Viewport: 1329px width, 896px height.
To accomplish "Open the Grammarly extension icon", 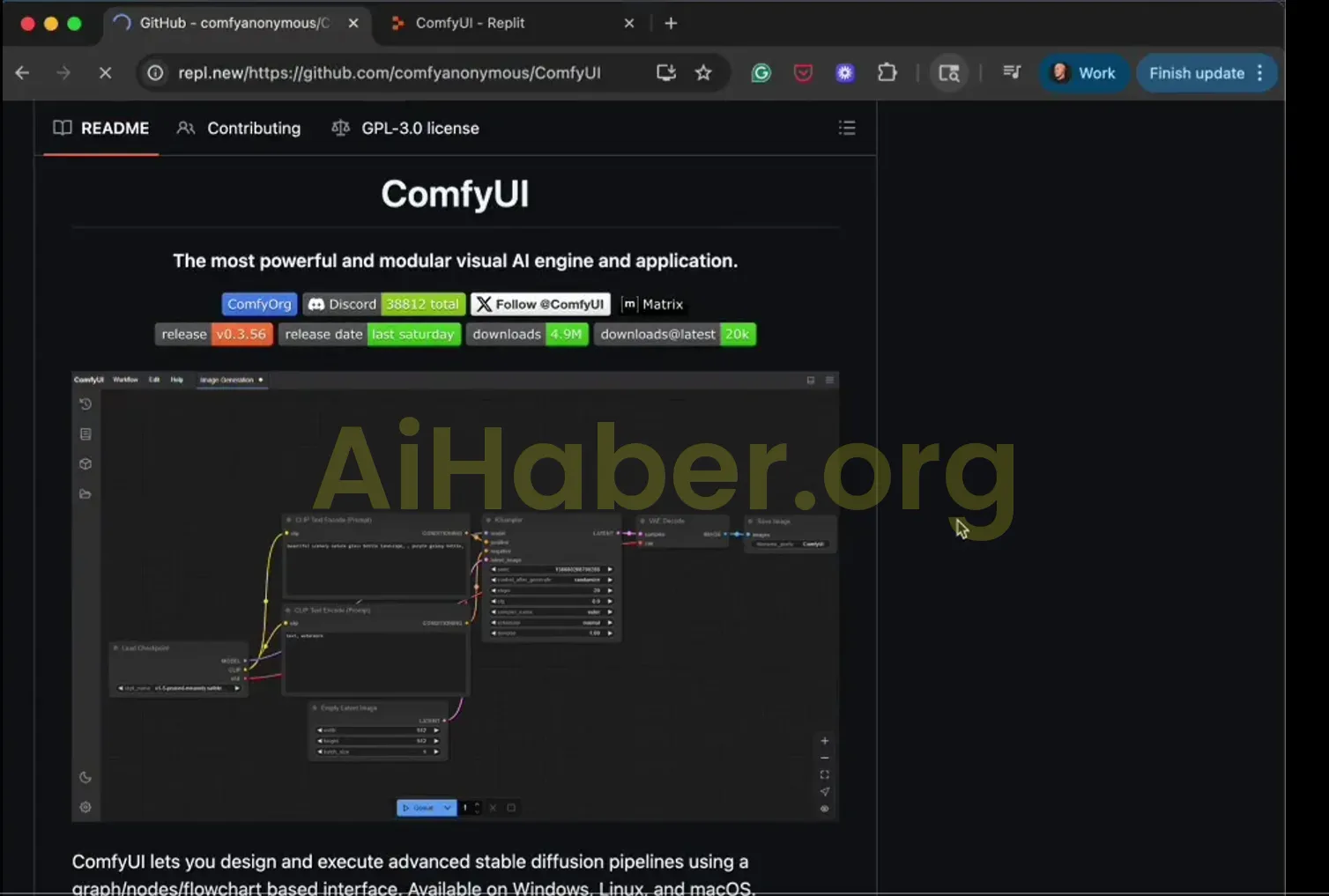I will pos(761,73).
